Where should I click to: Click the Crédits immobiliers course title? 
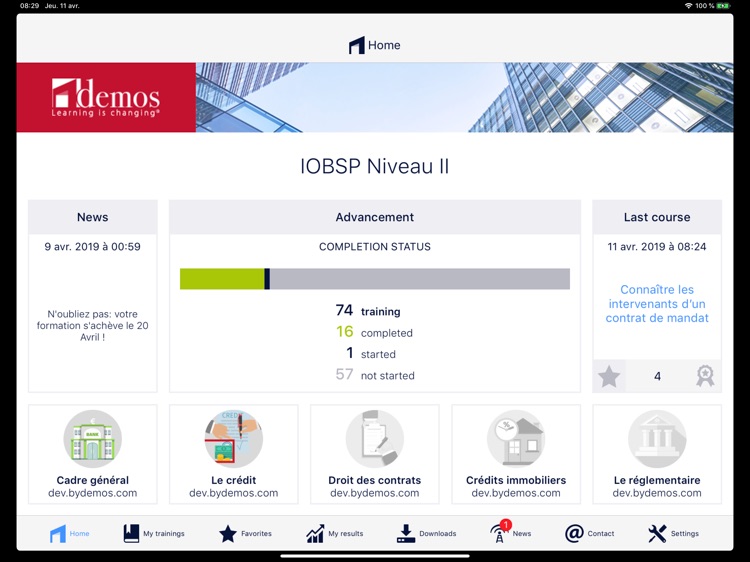point(516,480)
